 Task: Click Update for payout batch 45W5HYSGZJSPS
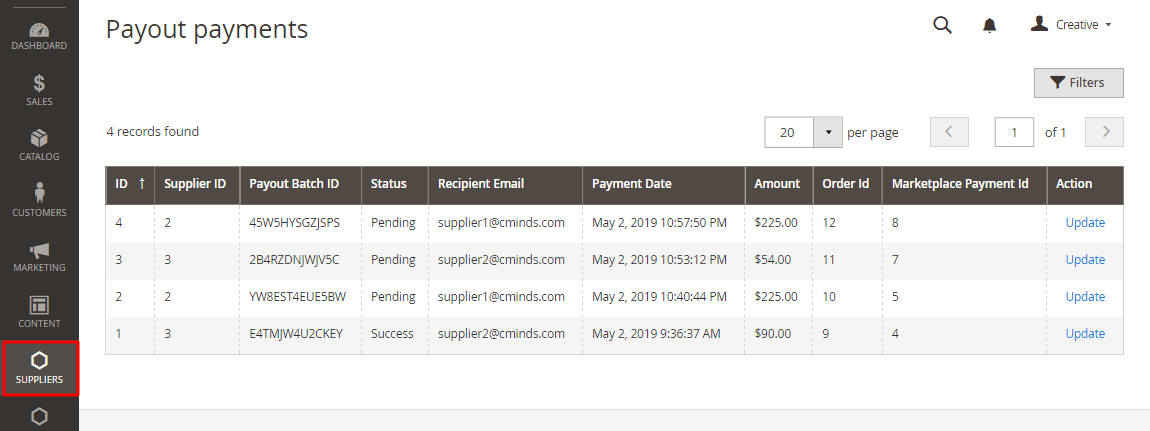1085,222
